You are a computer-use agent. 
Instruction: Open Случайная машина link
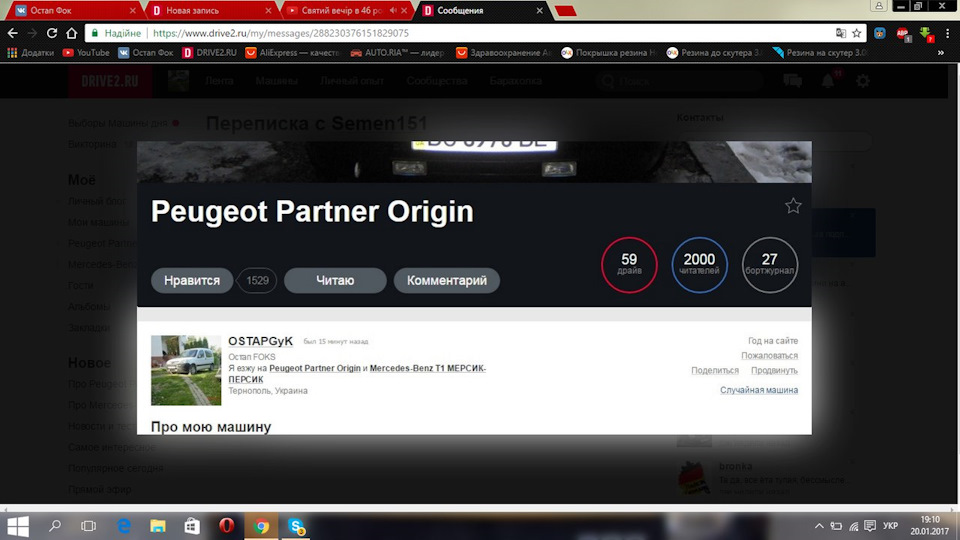759,390
